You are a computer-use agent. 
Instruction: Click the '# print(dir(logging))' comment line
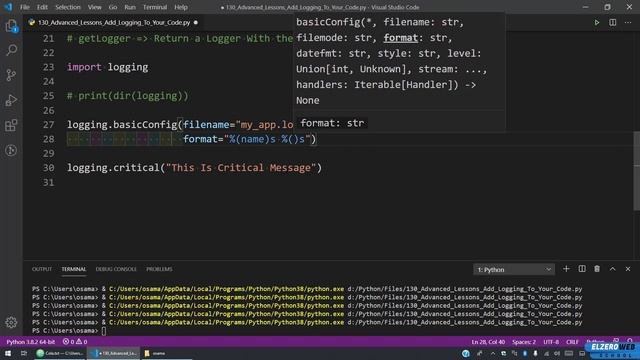click(128, 96)
